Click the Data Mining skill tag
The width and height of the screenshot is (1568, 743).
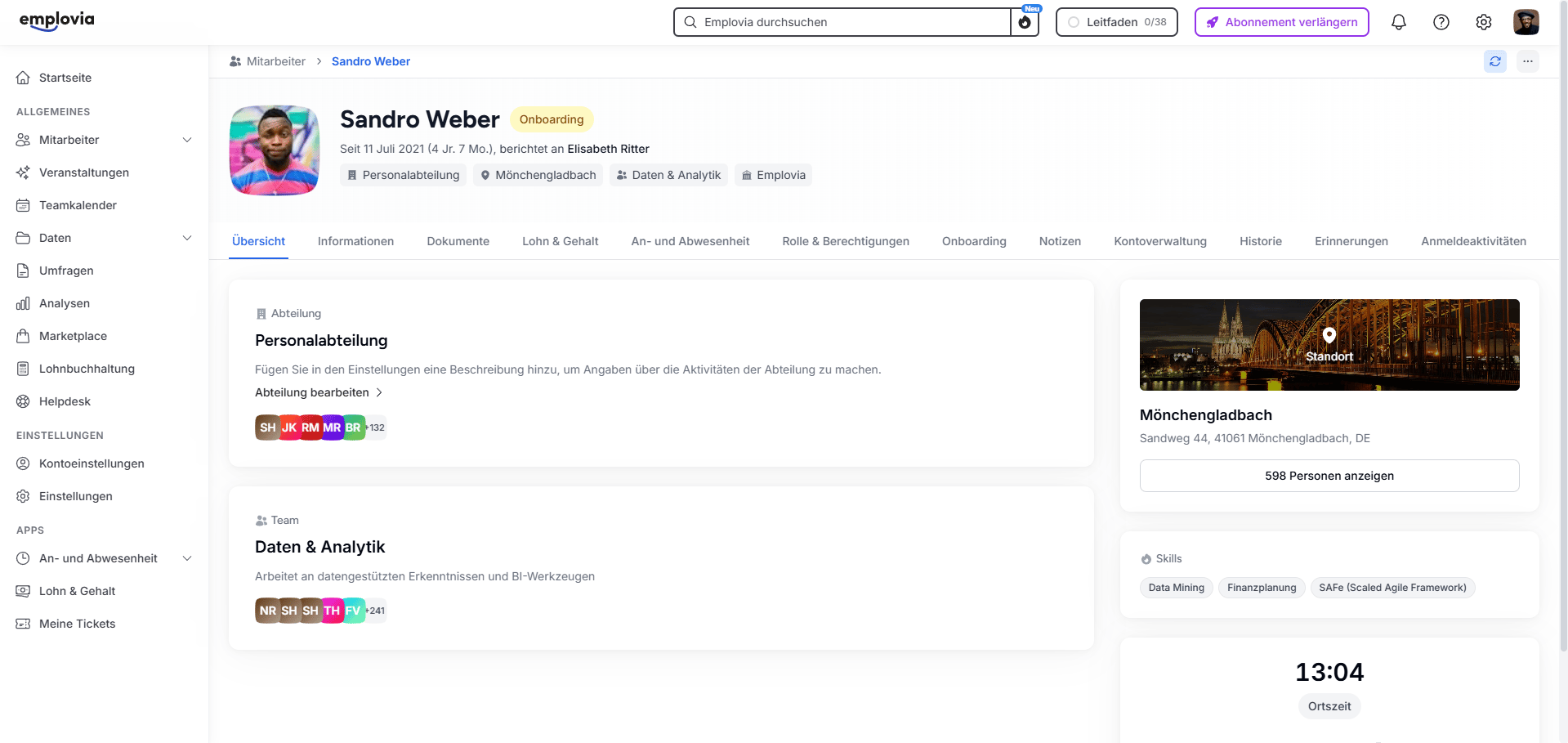click(x=1176, y=588)
